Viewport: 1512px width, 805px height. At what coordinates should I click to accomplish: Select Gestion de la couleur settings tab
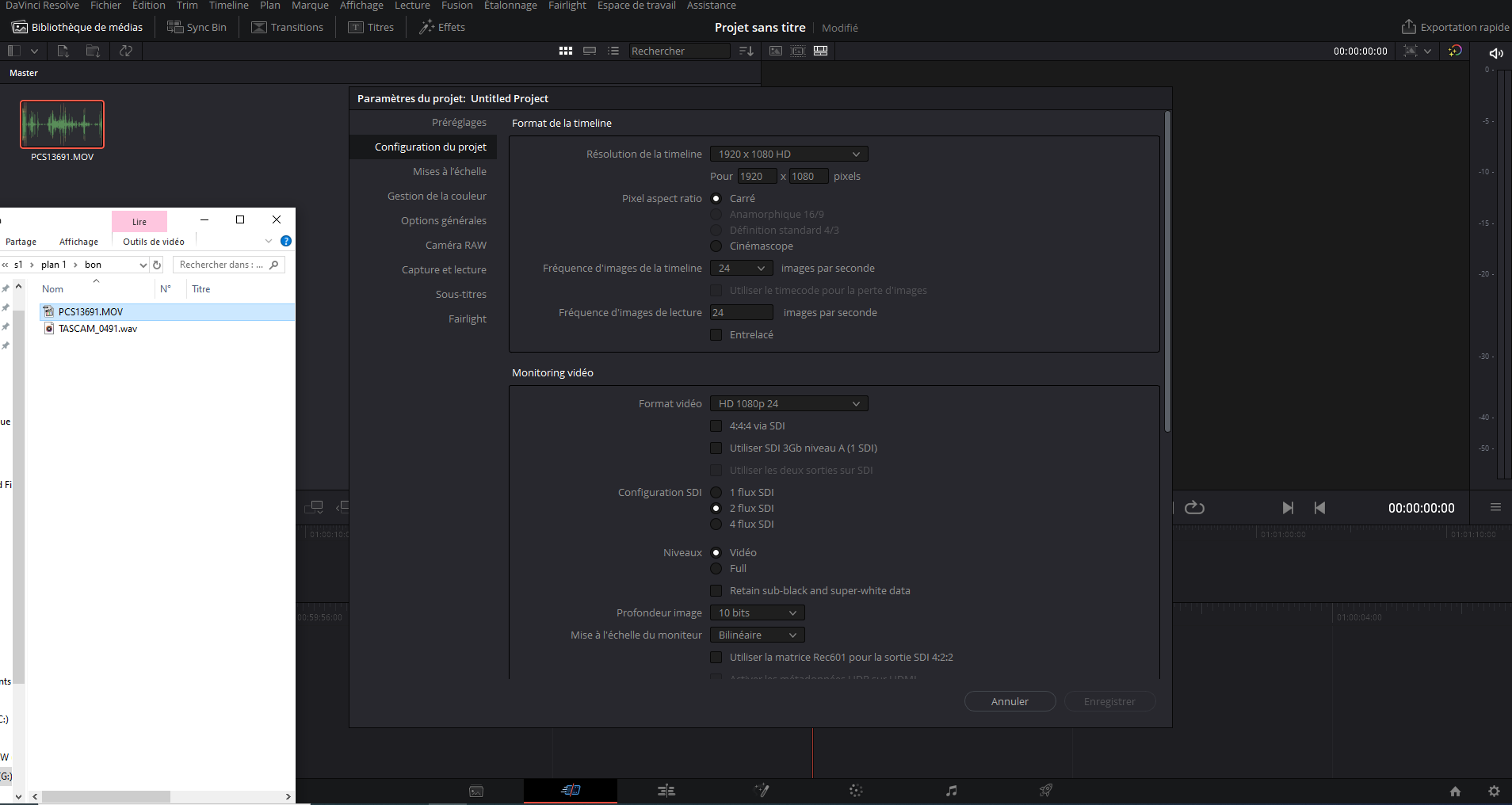[437, 196]
